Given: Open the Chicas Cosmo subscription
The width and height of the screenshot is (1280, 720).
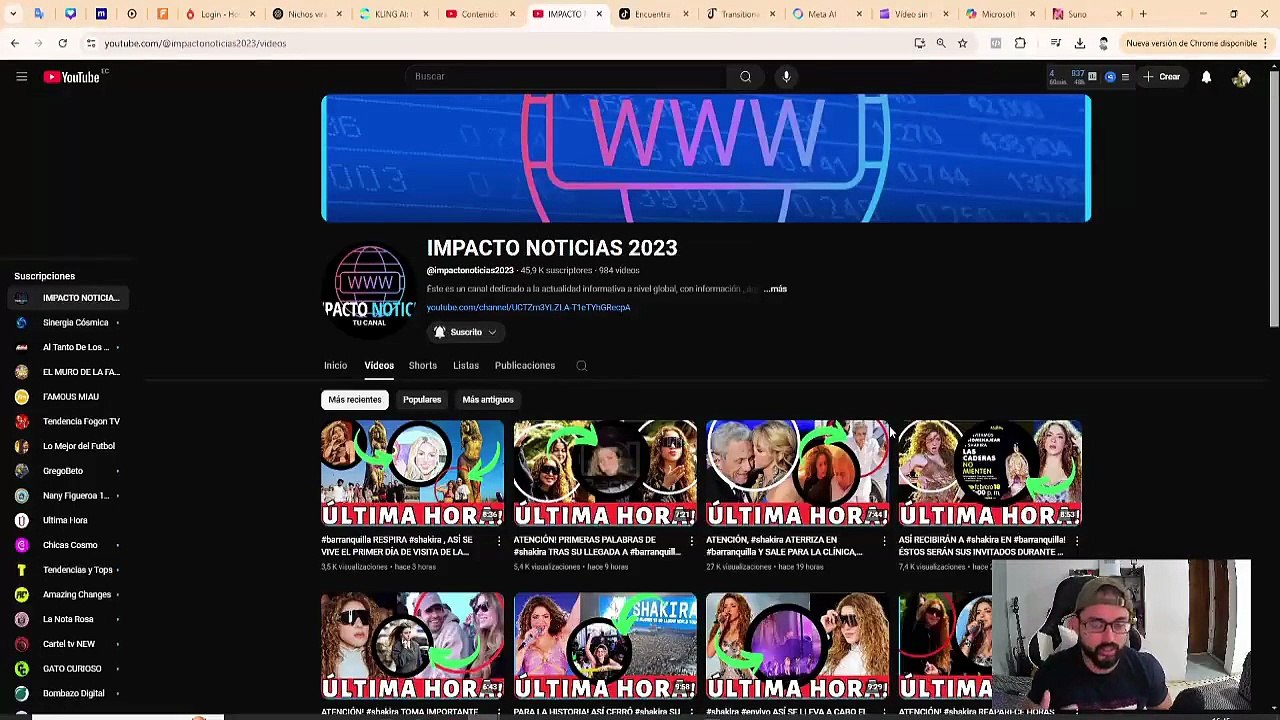Looking at the screenshot, I should tap(68, 545).
